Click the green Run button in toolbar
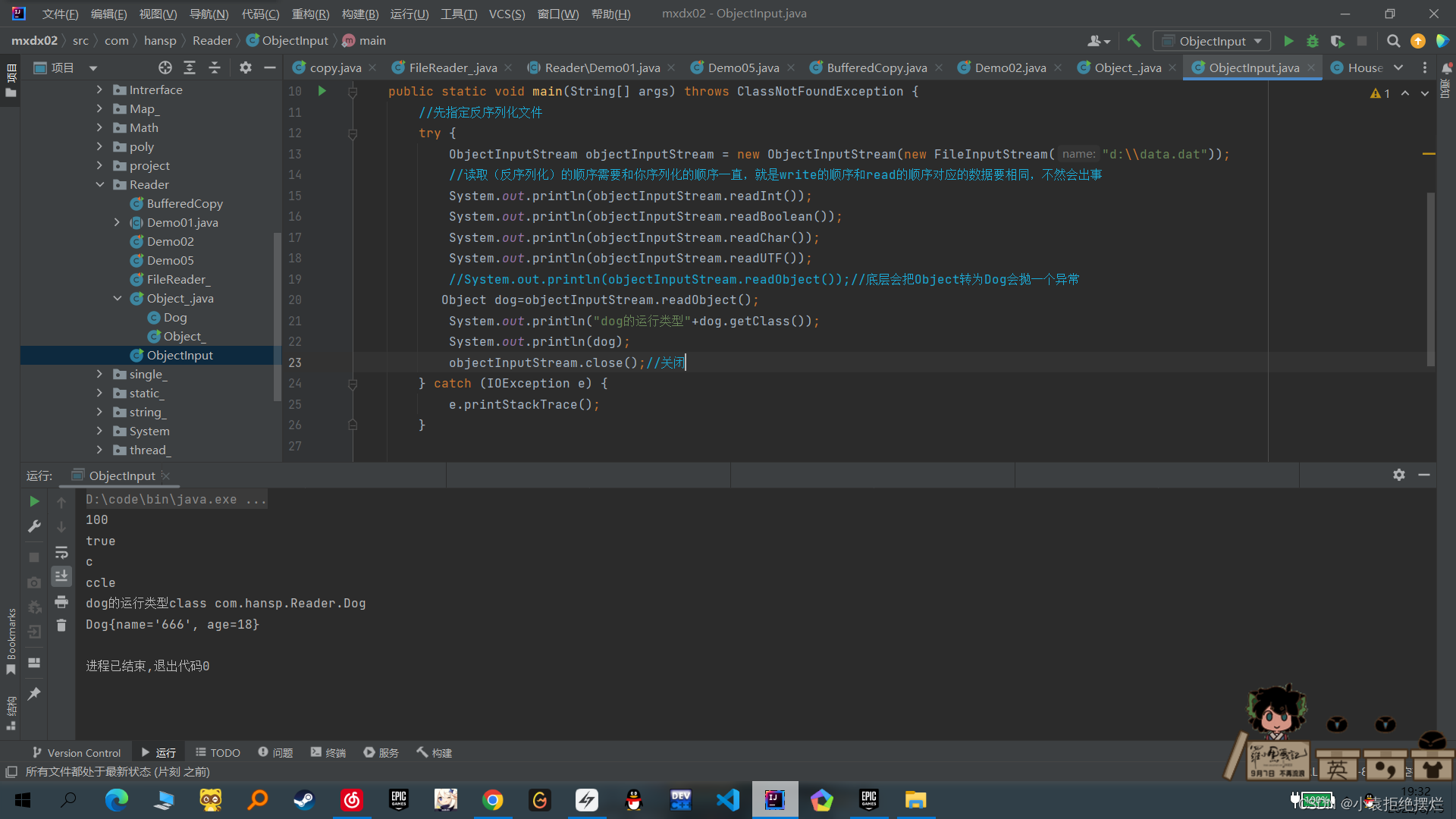Screen dimensions: 1456x819 click(x=1288, y=41)
